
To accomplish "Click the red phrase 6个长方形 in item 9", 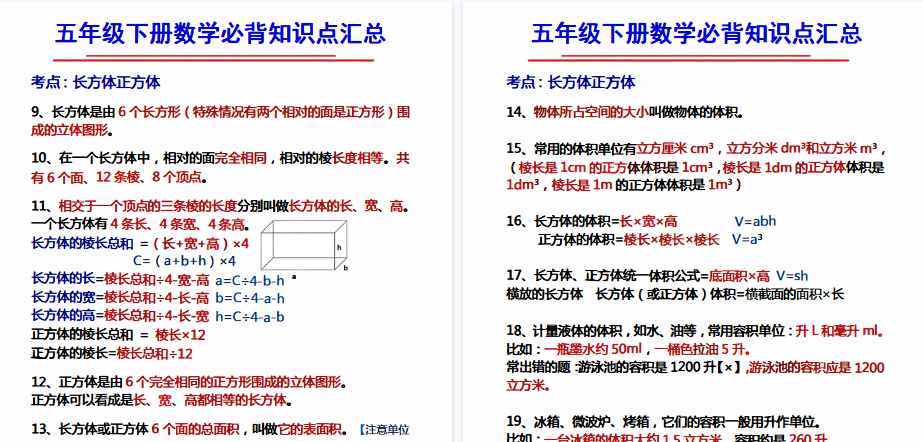I will 149,112.
